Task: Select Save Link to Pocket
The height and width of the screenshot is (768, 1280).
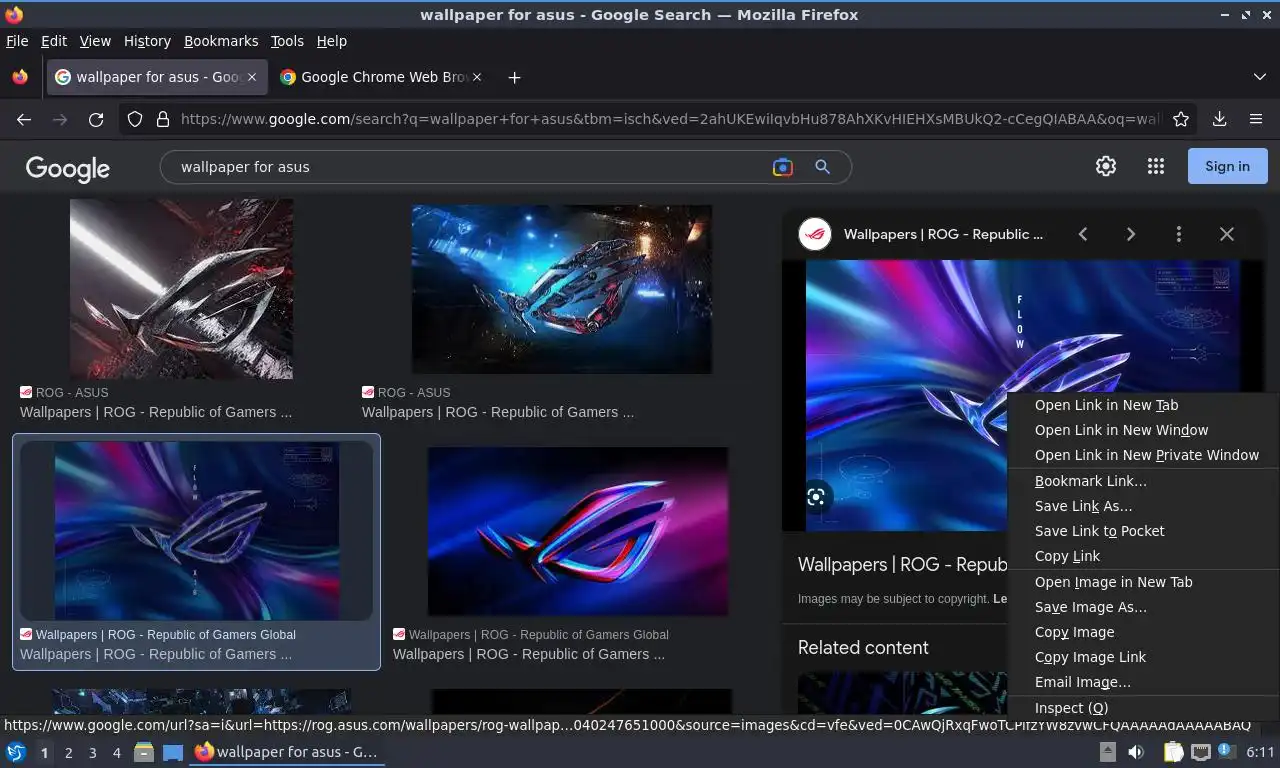Action: pos(1143,531)
